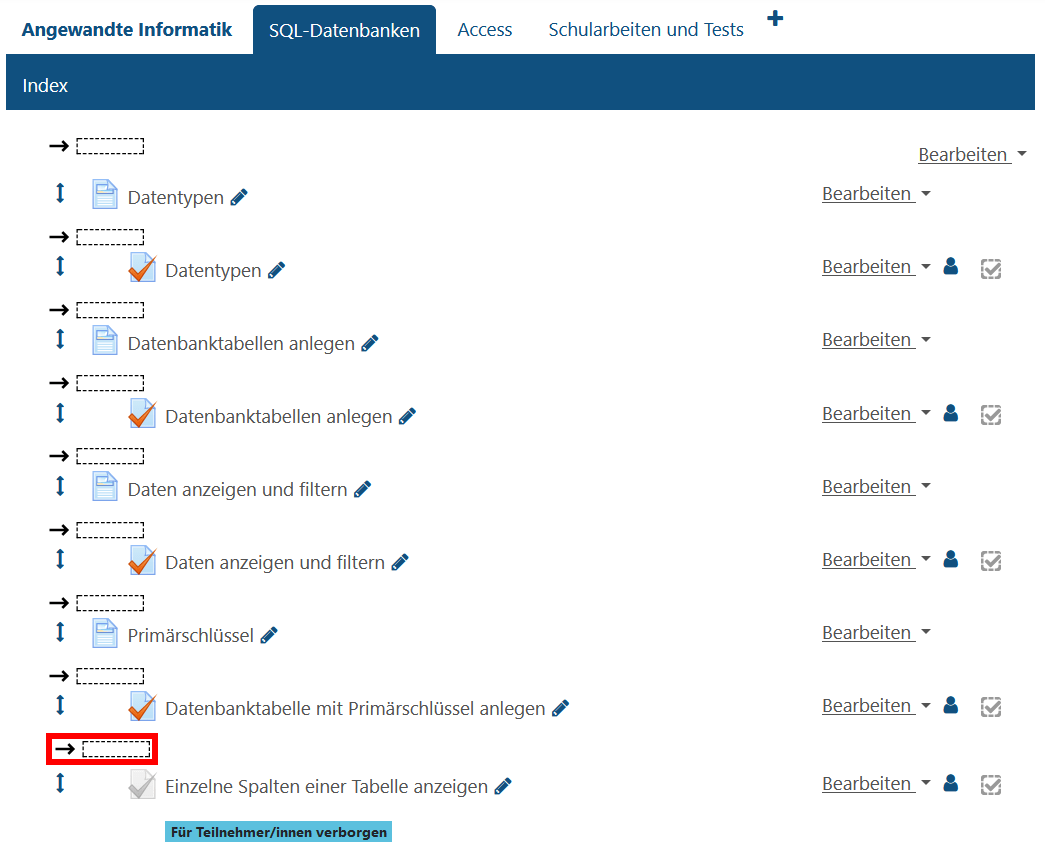Click edit-title pencil beside Datenbanktabellen anlegen page
The image size is (1045, 850).
[370, 343]
